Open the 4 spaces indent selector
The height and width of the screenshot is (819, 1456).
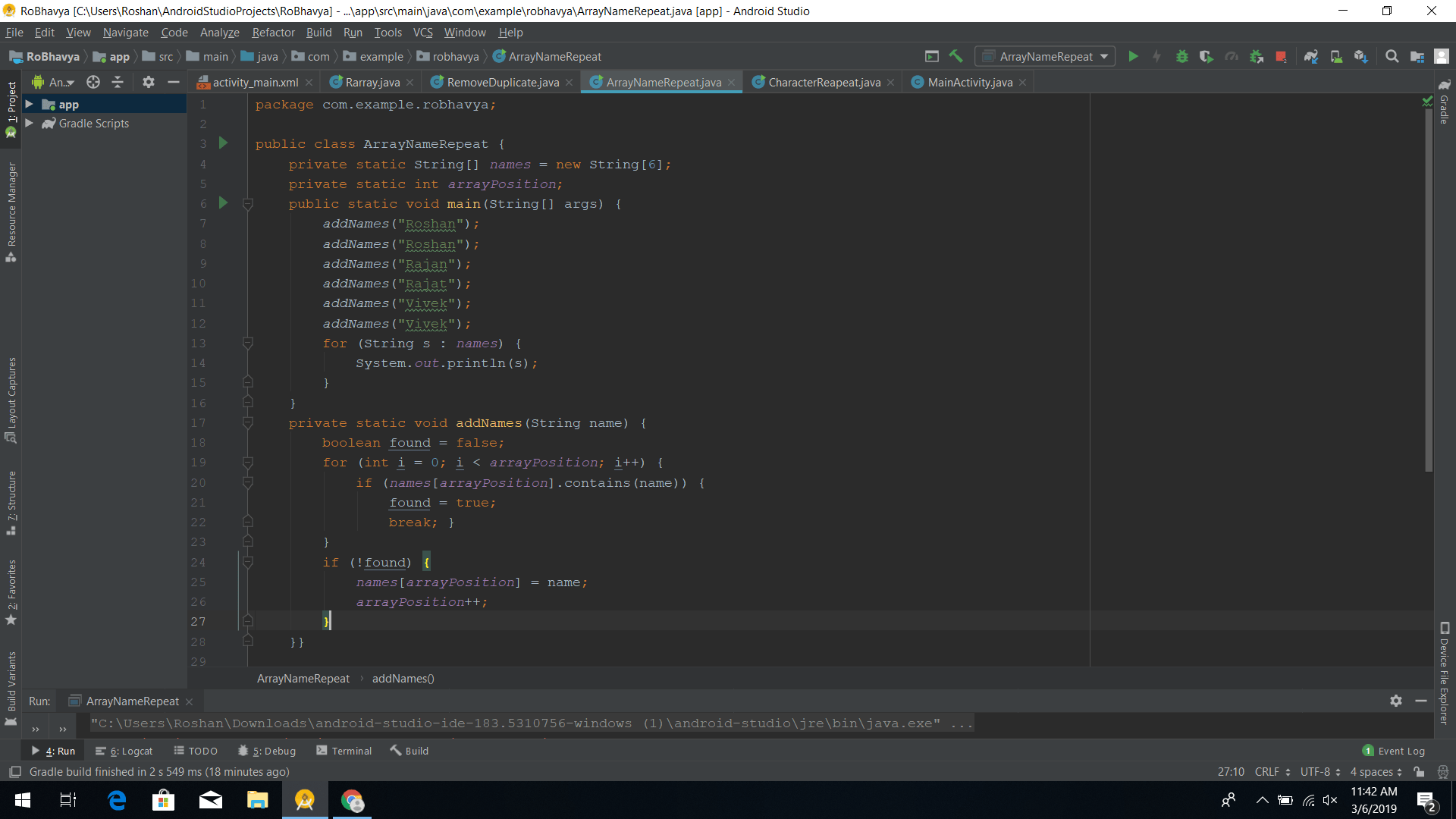[1376, 772]
